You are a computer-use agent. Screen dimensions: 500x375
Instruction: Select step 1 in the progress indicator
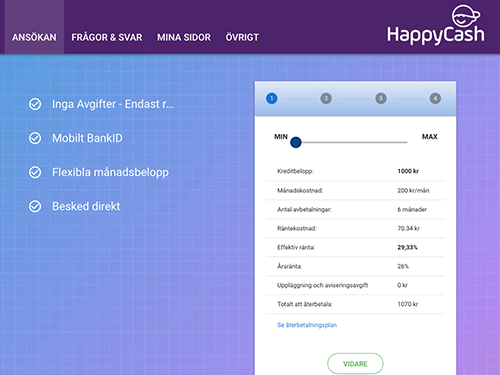pos(272,98)
